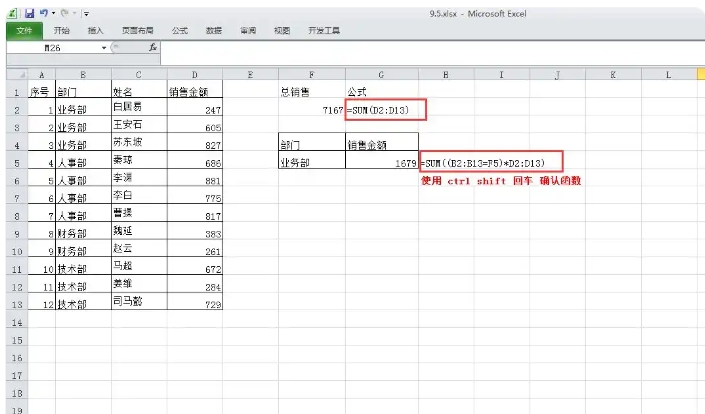This screenshot has width=705, height=414.
Task: Click the sales value 729 cell
Action: click(x=195, y=302)
